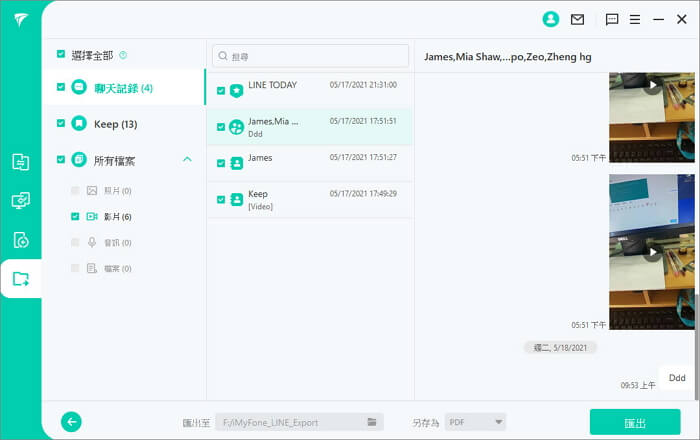
Task: Select the restore backup sidebar icon
Action: (x=21, y=240)
